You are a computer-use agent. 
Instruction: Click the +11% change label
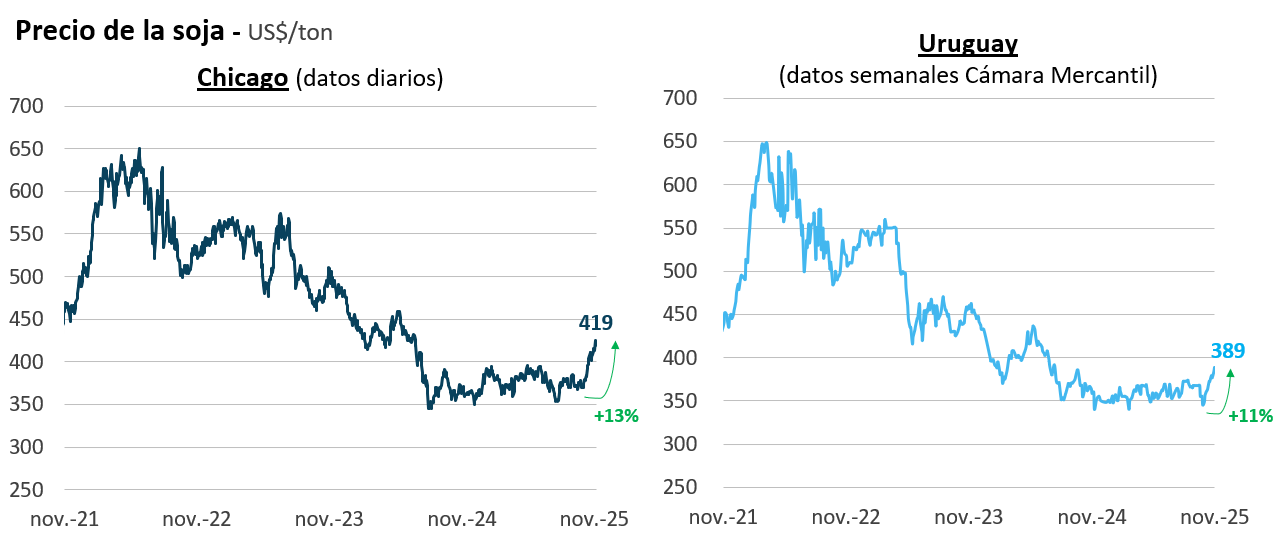click(1250, 416)
